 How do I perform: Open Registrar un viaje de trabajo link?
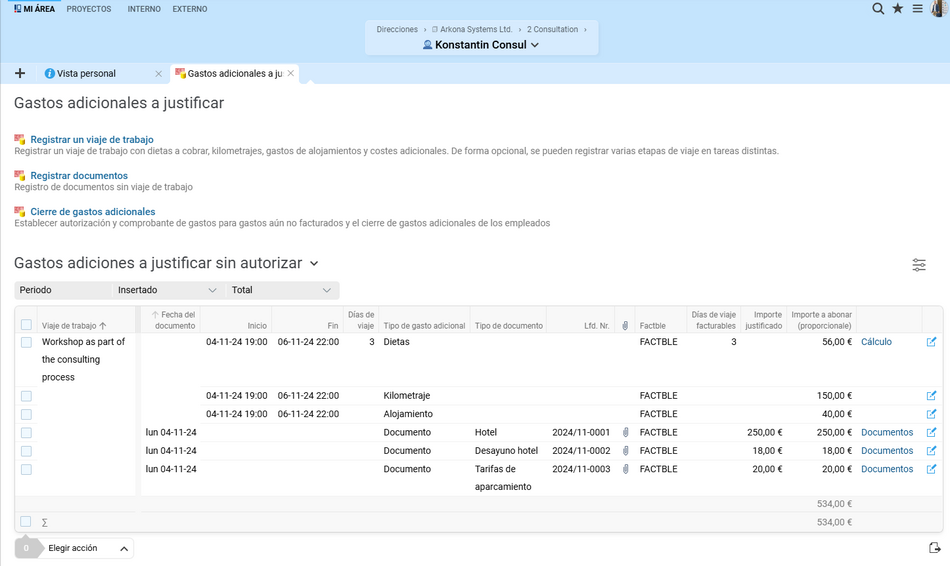[x=92, y=139]
